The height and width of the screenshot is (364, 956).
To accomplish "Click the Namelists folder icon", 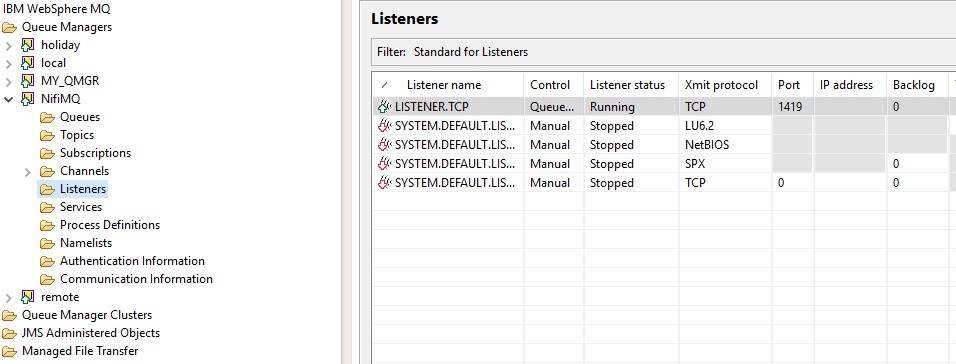I will coord(47,243).
